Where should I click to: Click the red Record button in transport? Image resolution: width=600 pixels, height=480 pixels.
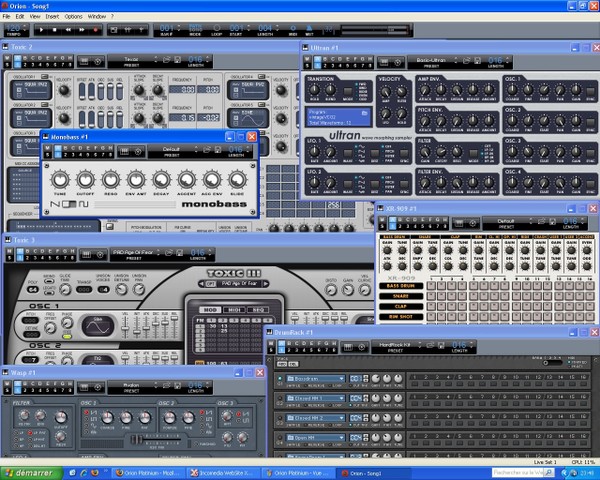(x=96, y=29)
